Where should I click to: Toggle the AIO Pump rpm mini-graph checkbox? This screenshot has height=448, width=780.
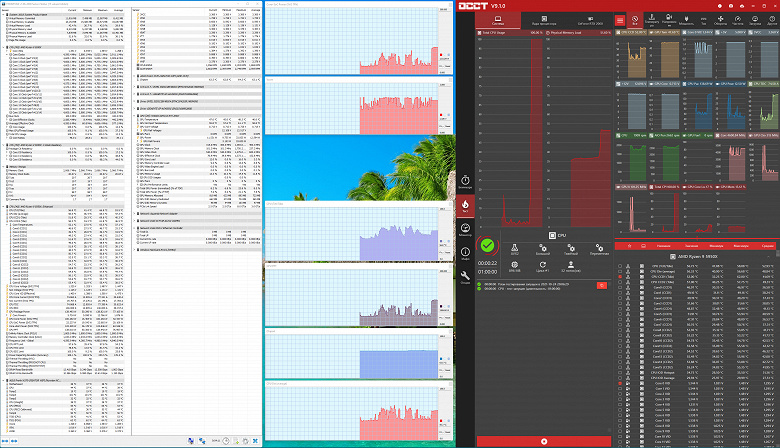(x=652, y=135)
